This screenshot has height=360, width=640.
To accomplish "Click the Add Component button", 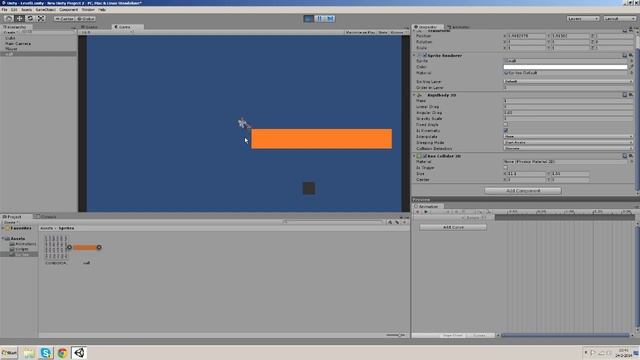I will point(523,191).
